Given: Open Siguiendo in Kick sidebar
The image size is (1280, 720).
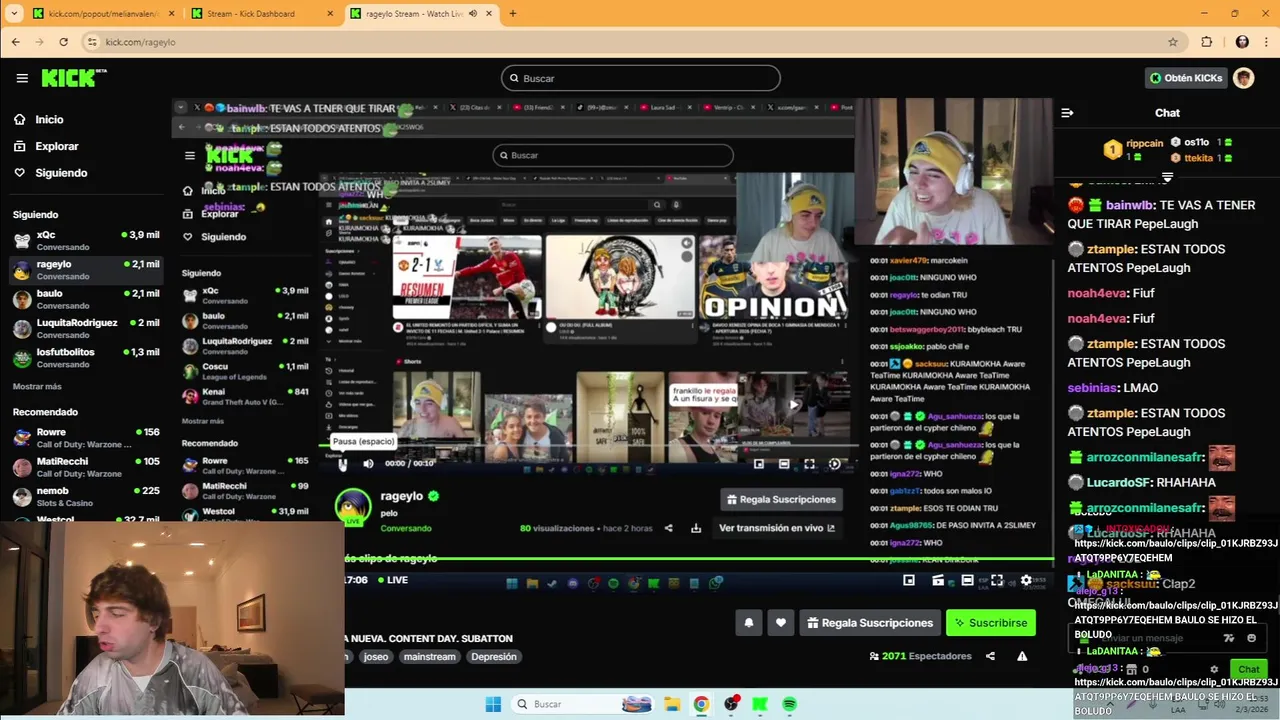Looking at the screenshot, I should pos(51,173).
